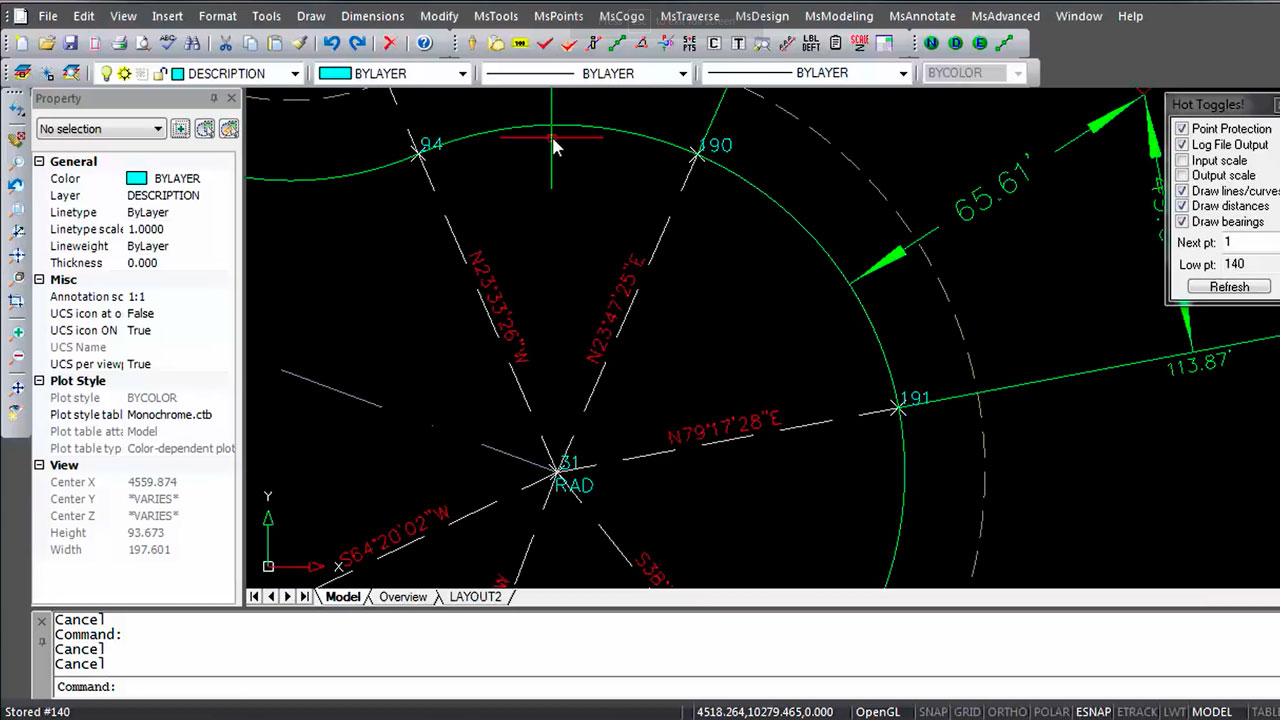Click the cyan Color swatch in properties
Viewport: 1280px width, 720px height.
136,179
